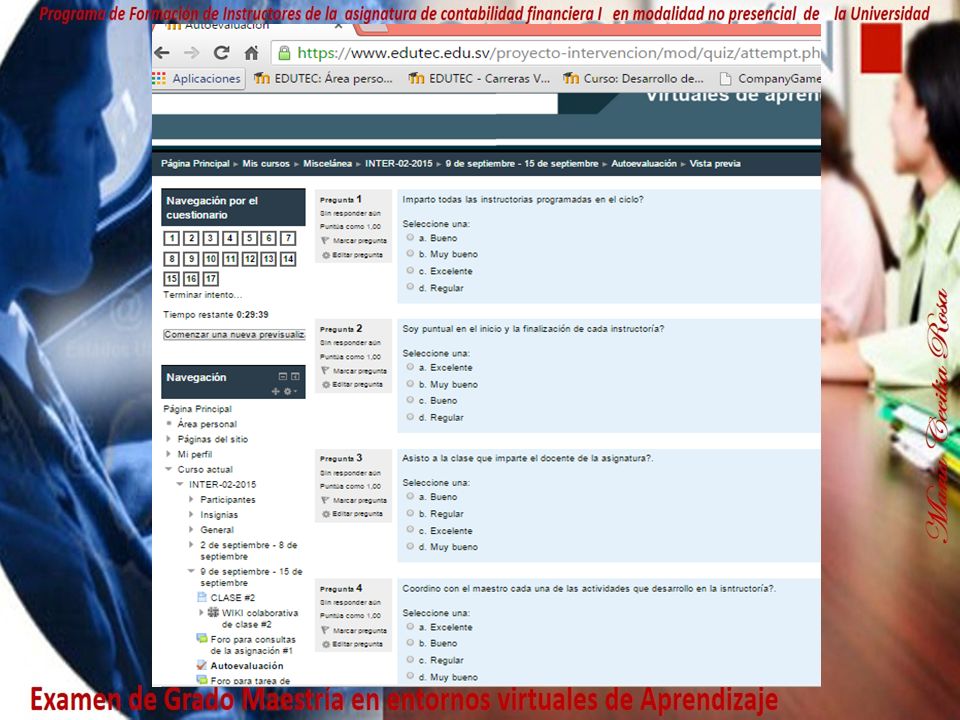Go to Página Principal in breadcrumb
This screenshot has height=720, width=960.
tap(195, 163)
